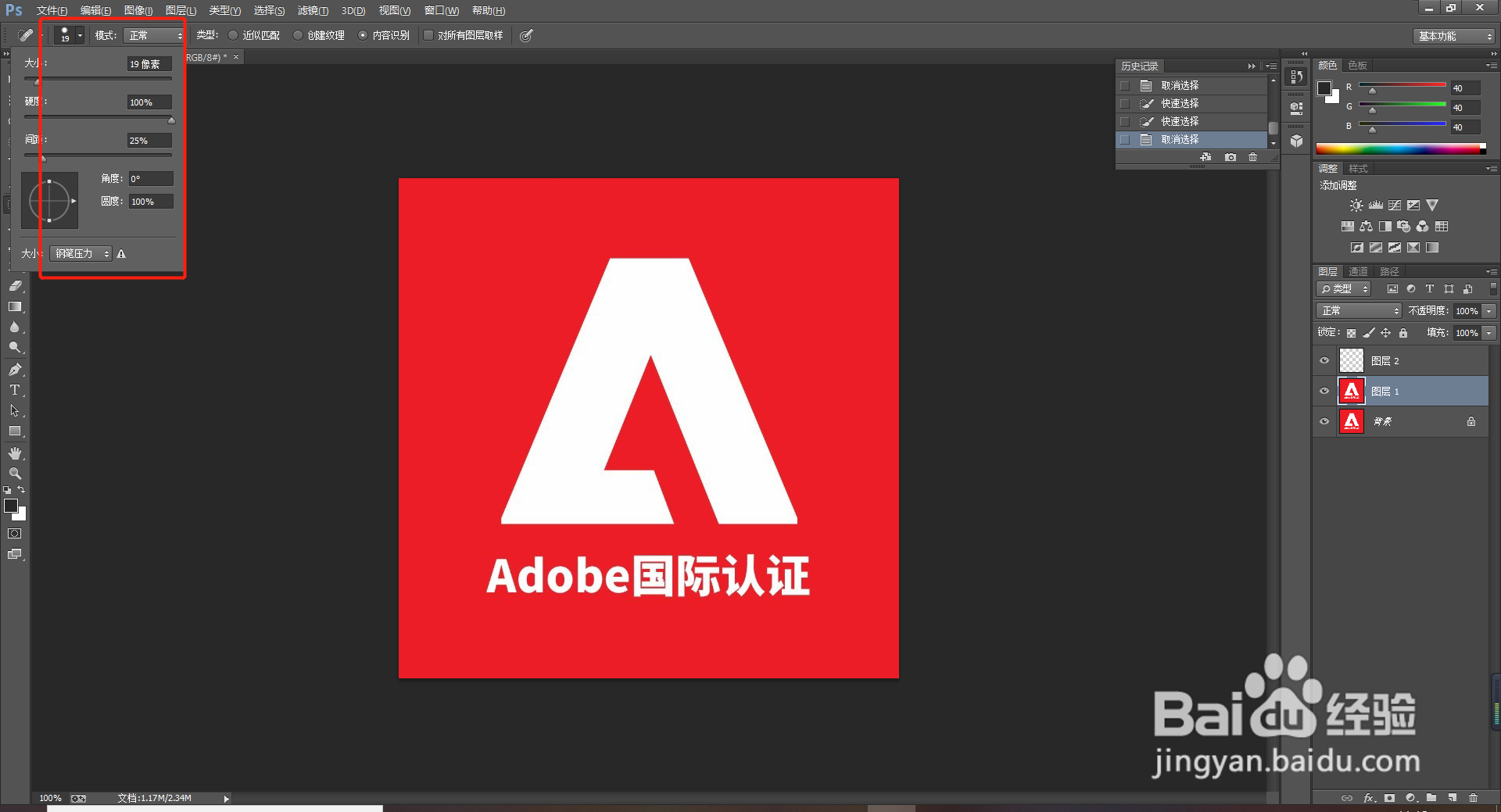1501x812 pixels.
Task: Select 内容识别 radio button
Action: [363, 35]
